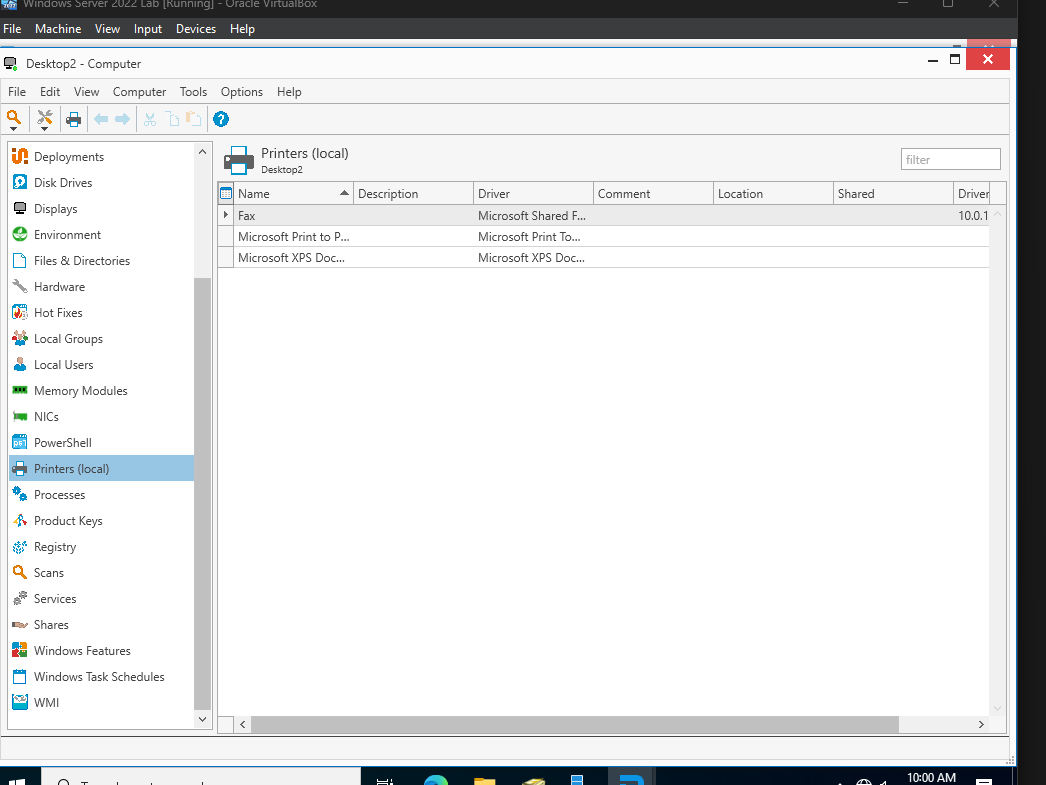This screenshot has height=785, width=1046.
Task: Click the horizontal scrollbar left arrow
Action: [243, 724]
